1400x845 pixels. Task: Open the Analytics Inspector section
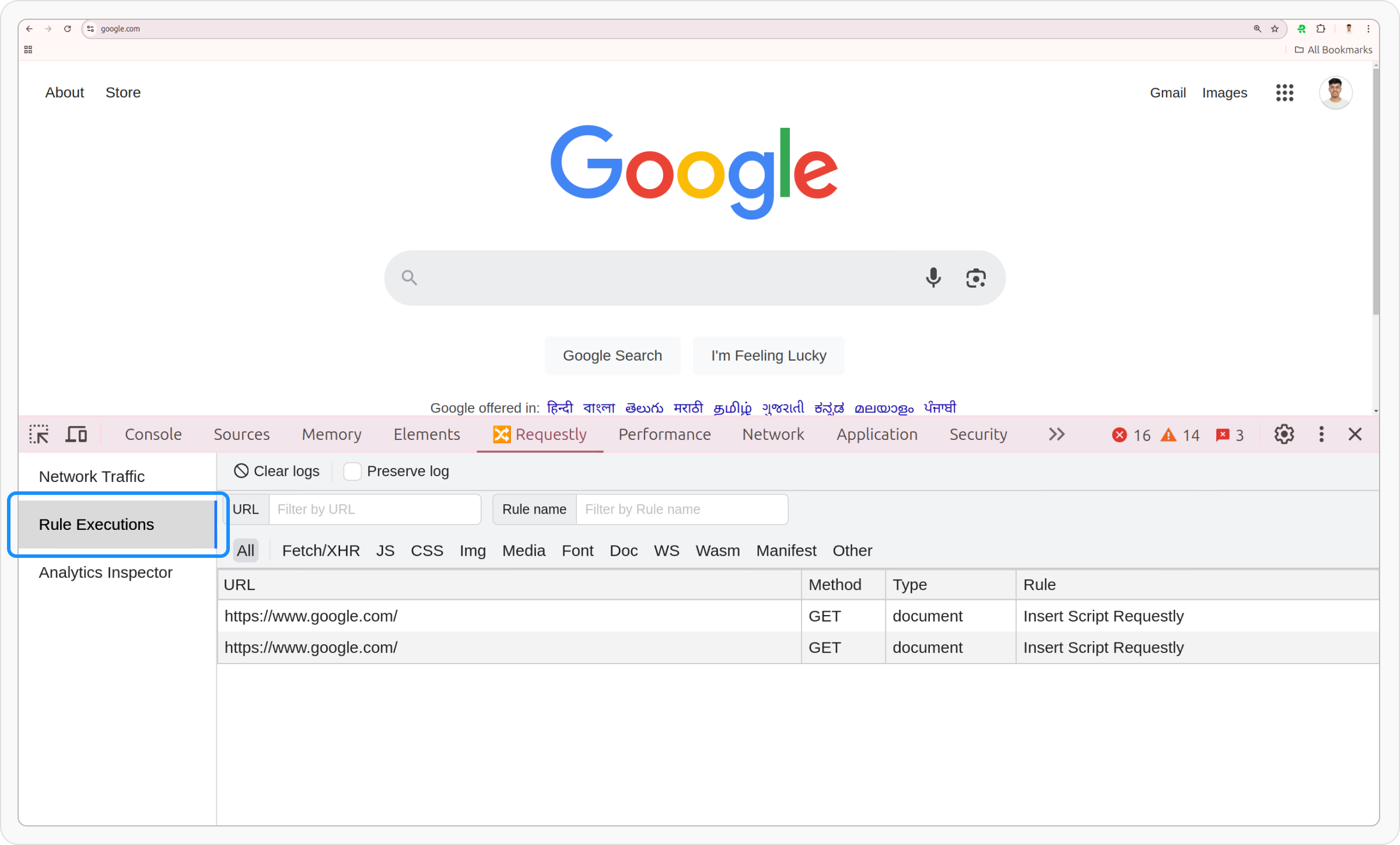point(106,572)
